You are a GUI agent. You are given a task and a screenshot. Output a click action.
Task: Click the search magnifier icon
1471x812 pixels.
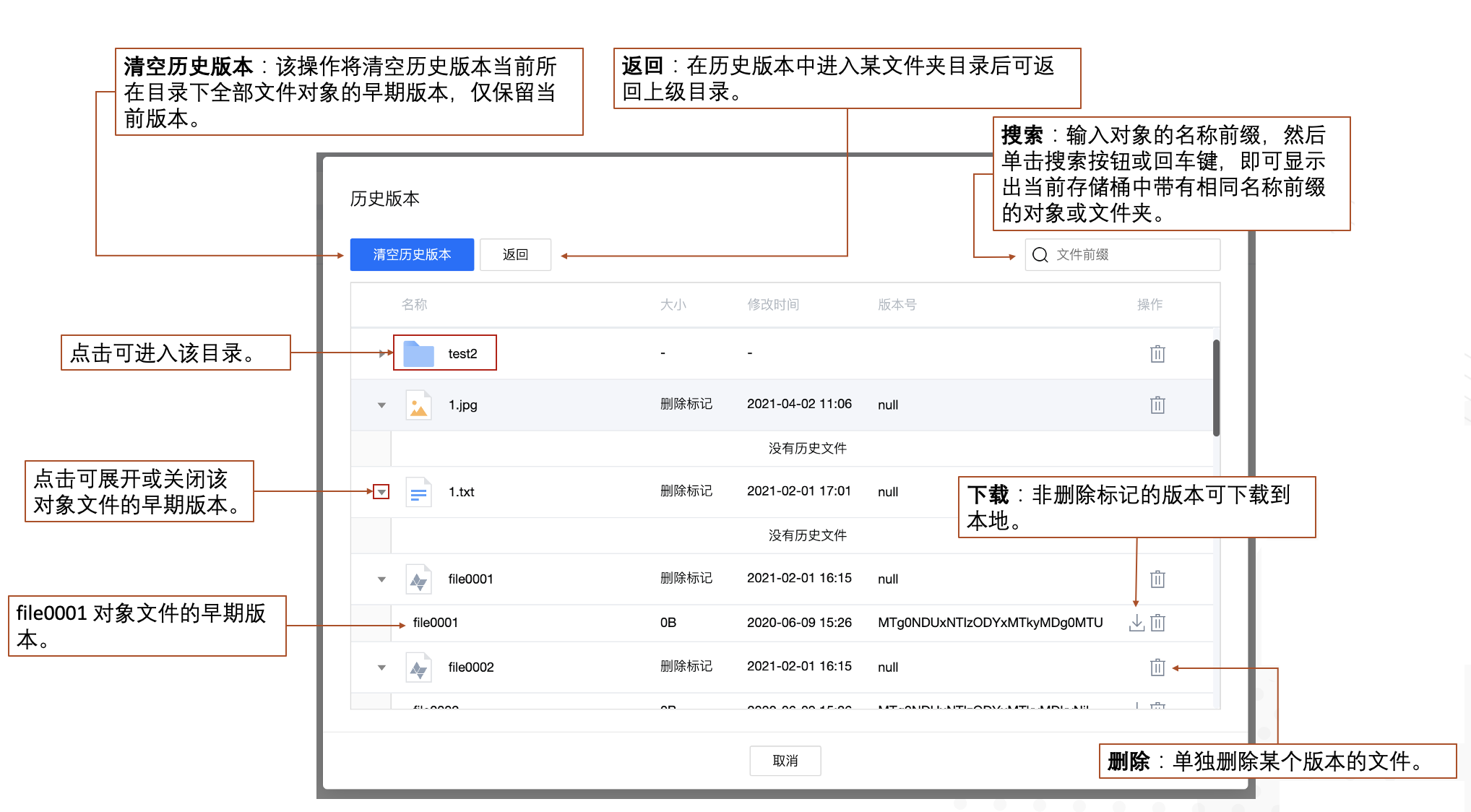(1040, 255)
